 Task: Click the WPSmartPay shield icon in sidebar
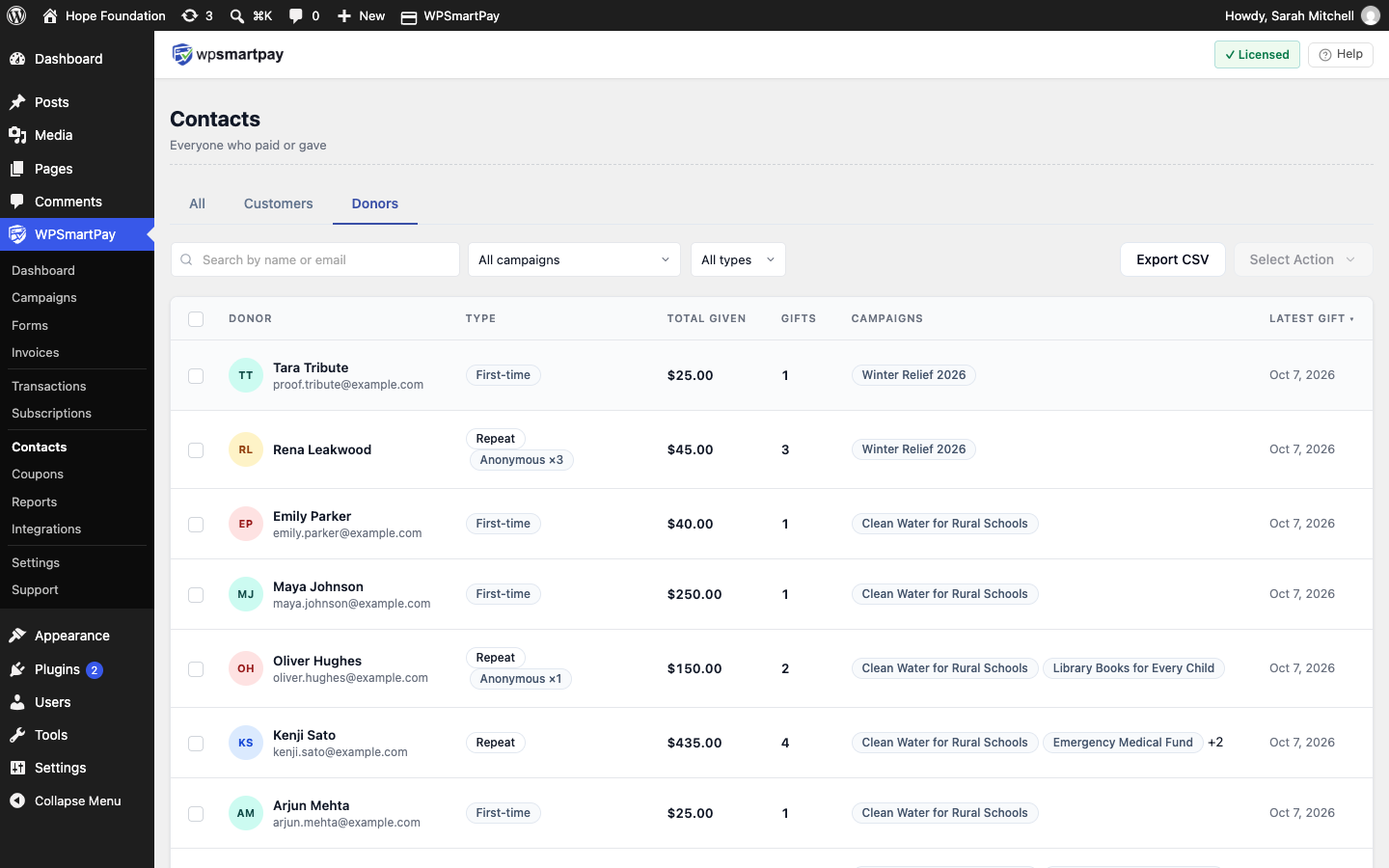coord(17,234)
